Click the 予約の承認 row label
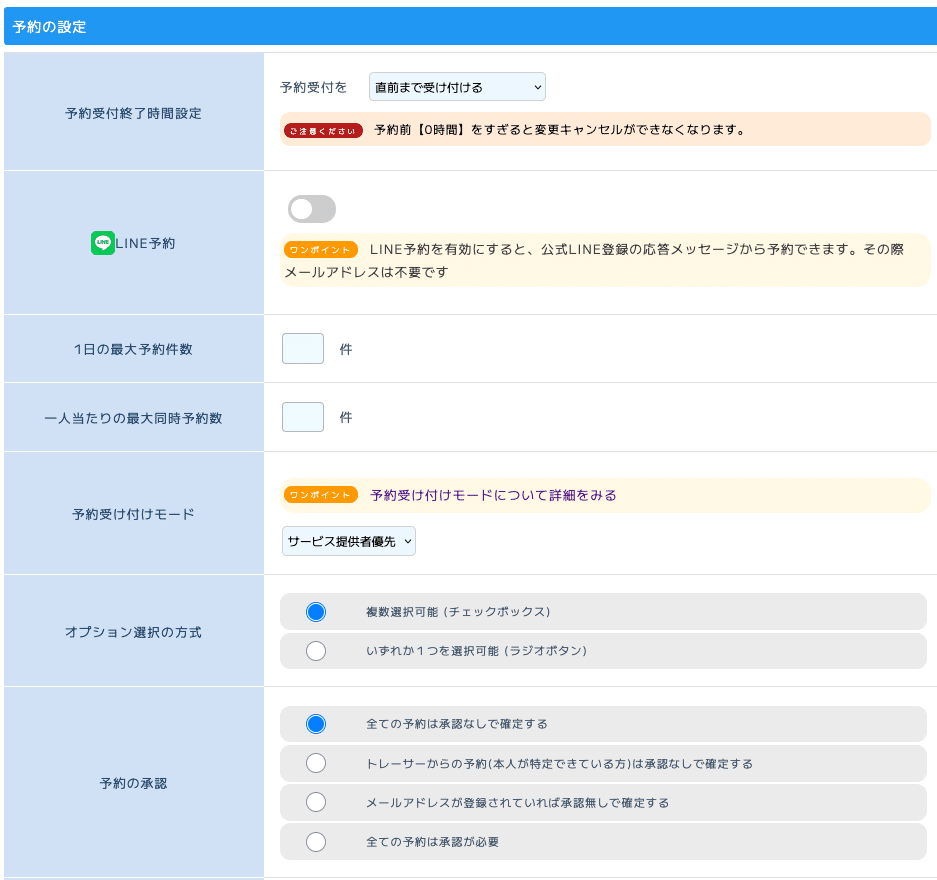This screenshot has height=880, width=937. pos(133,783)
